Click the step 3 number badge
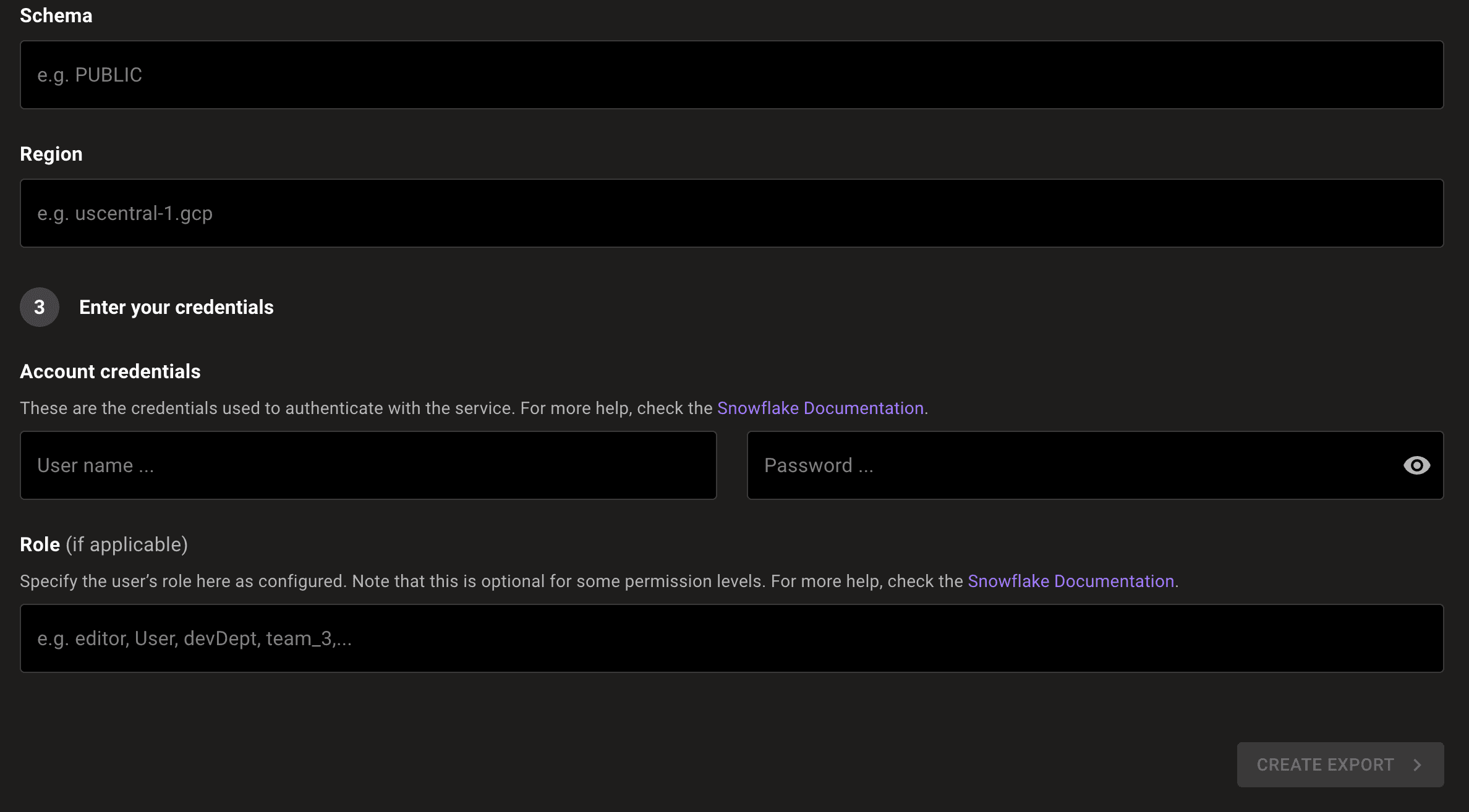The image size is (1469, 812). pos(40,307)
